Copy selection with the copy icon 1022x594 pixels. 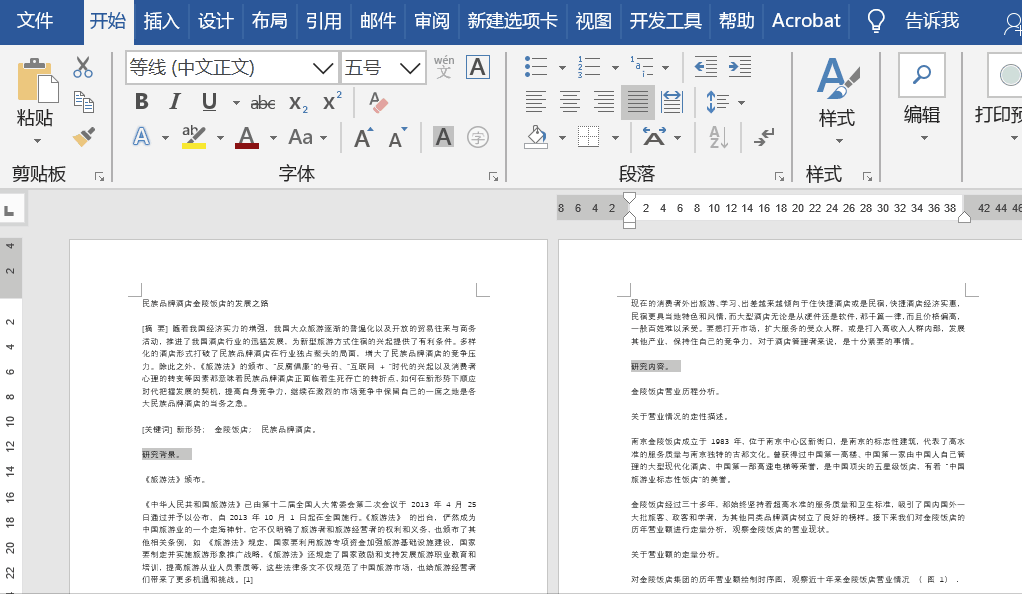pos(83,102)
